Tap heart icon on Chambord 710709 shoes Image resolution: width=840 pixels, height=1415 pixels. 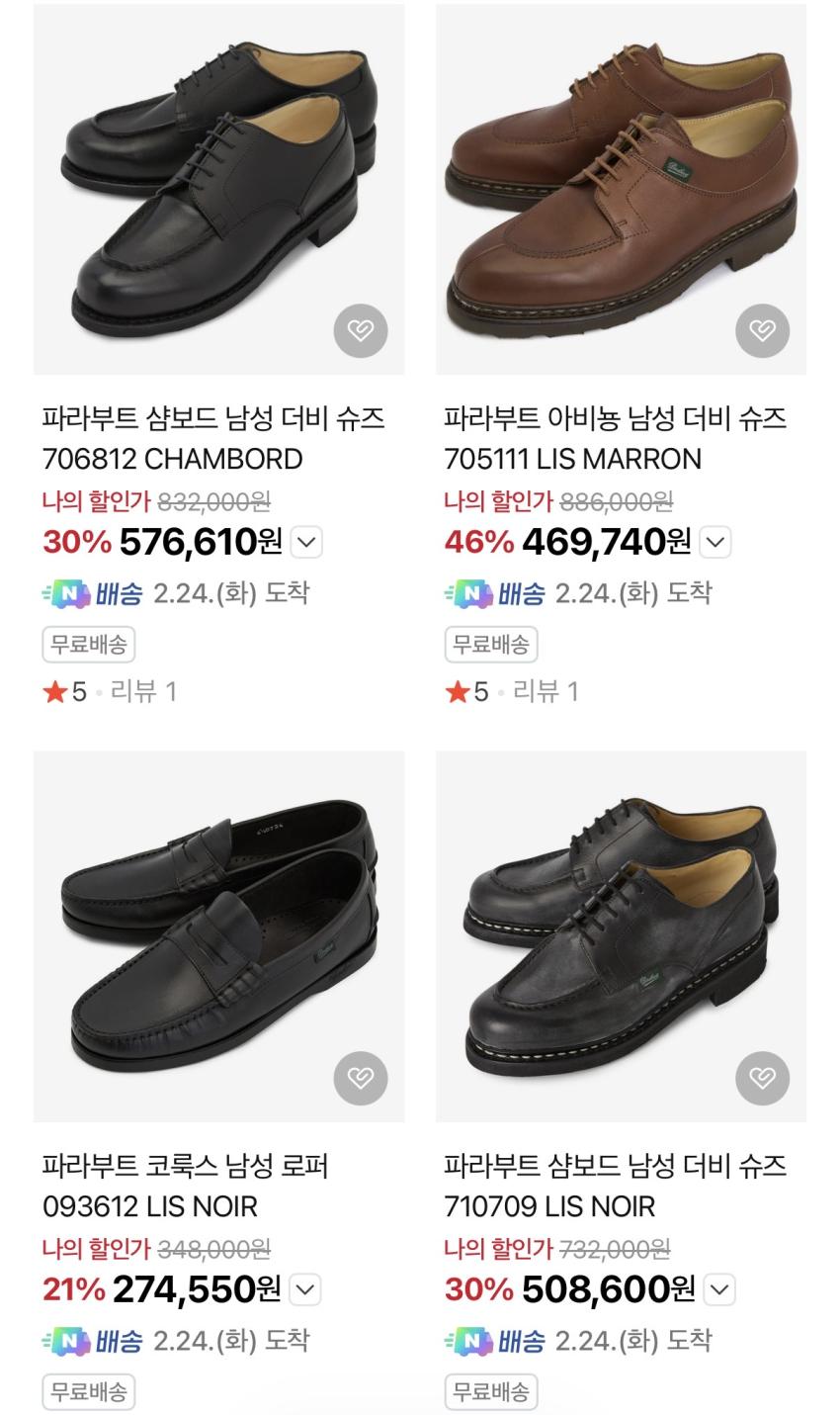(763, 1078)
